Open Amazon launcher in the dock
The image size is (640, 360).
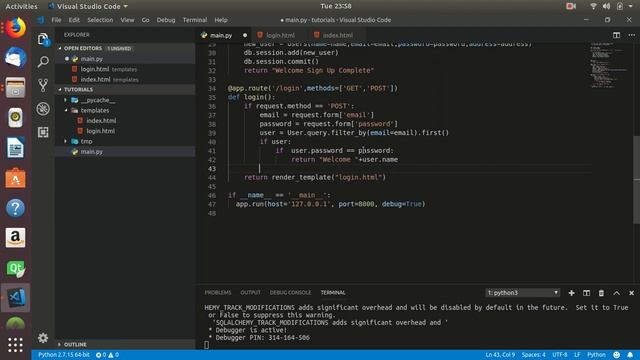16,238
